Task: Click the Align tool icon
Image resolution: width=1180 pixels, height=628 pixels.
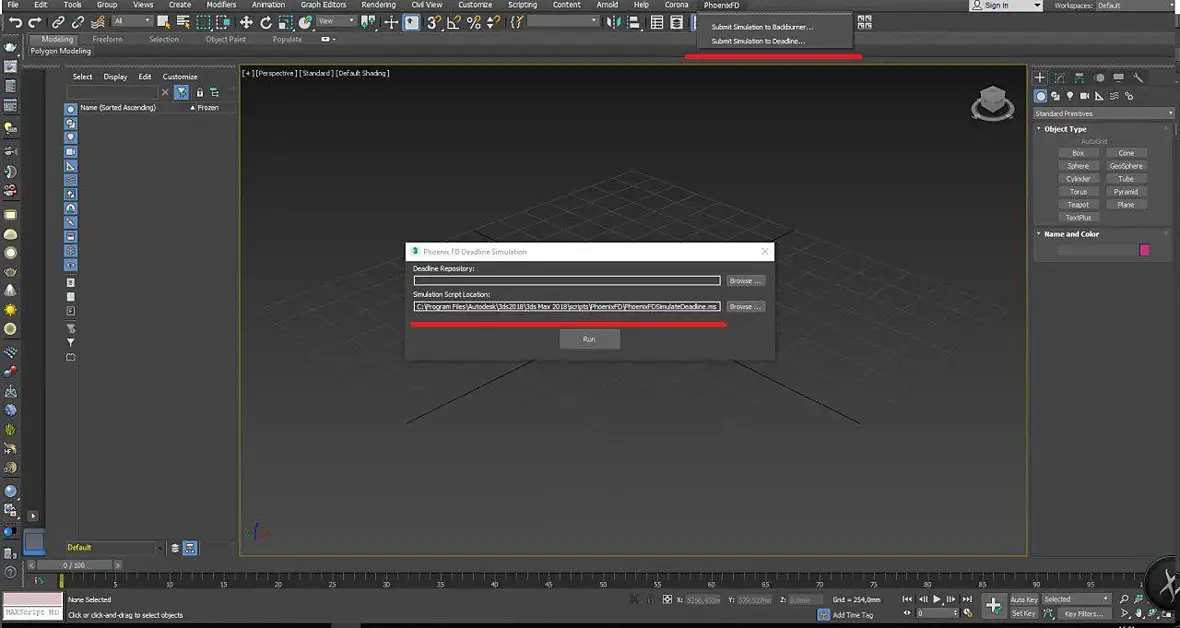Action: click(x=636, y=23)
